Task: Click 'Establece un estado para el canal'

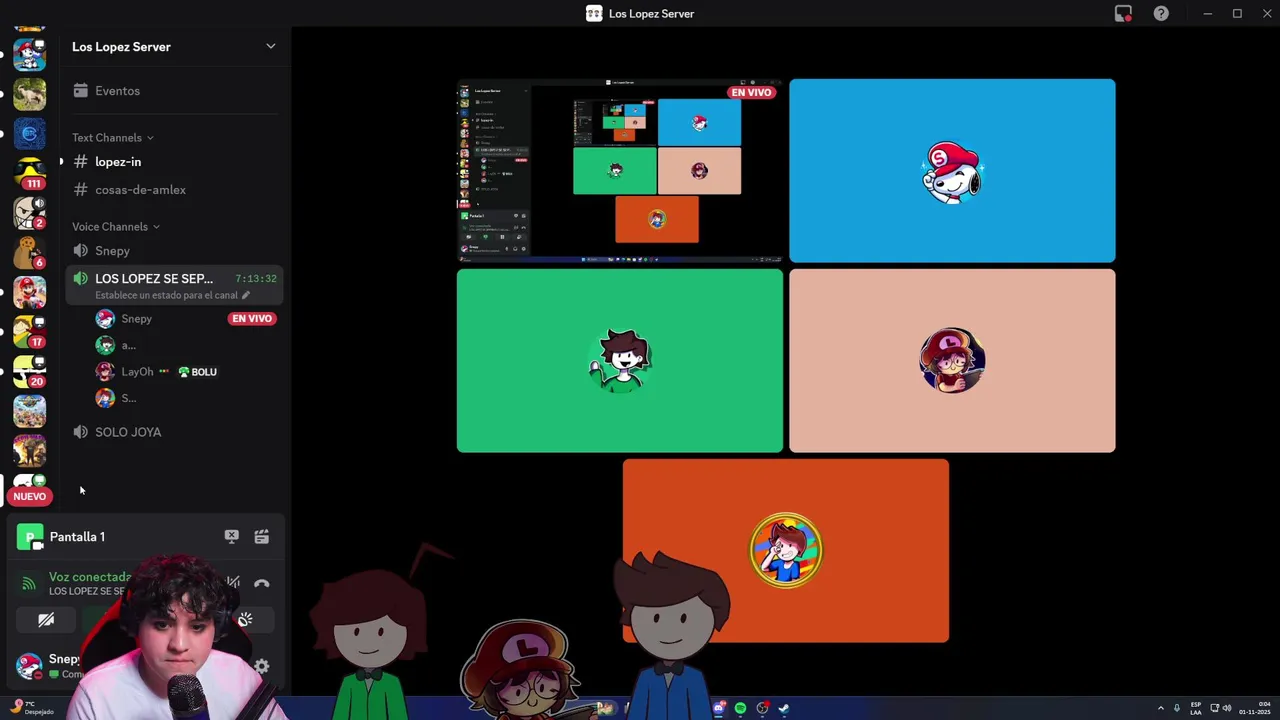Action: [x=166, y=295]
